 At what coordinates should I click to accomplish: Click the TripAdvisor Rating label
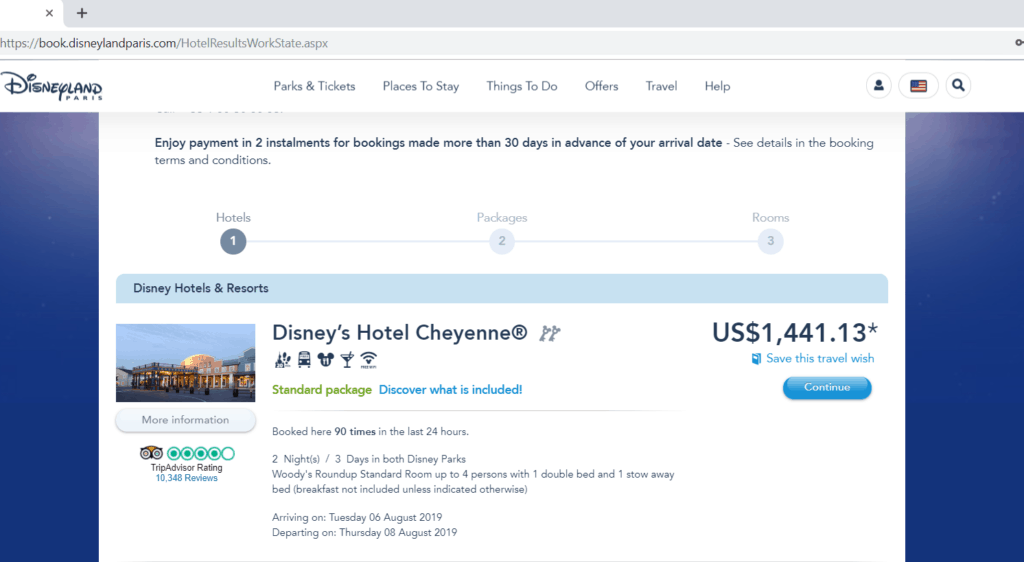tap(186, 467)
